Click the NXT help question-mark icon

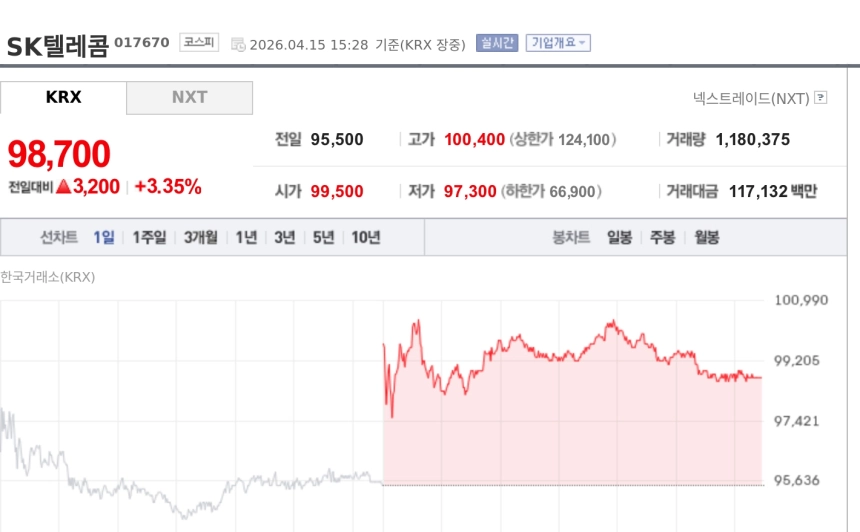click(x=821, y=98)
